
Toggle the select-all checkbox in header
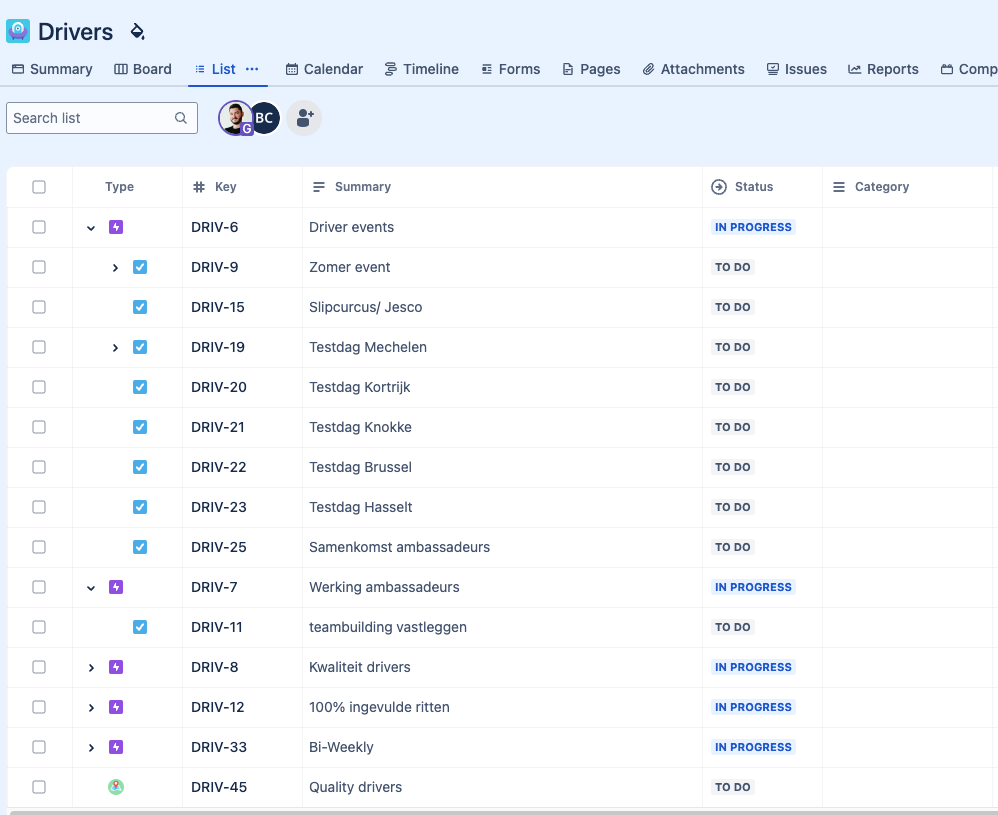[39, 187]
